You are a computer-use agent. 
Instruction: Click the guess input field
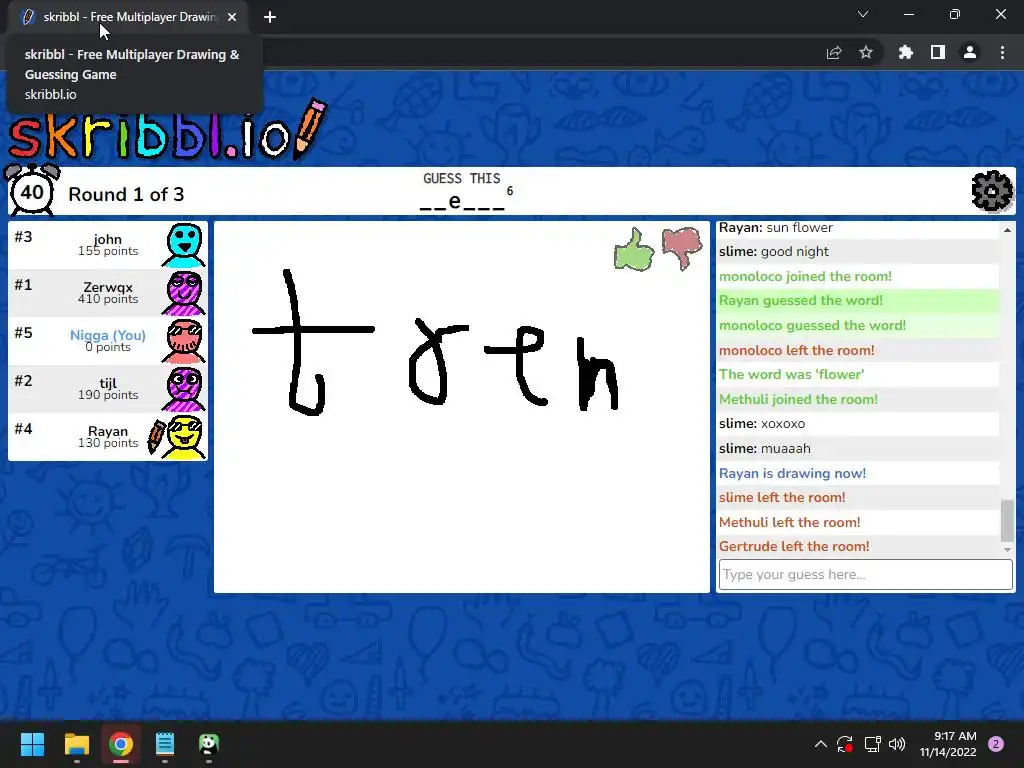point(865,575)
